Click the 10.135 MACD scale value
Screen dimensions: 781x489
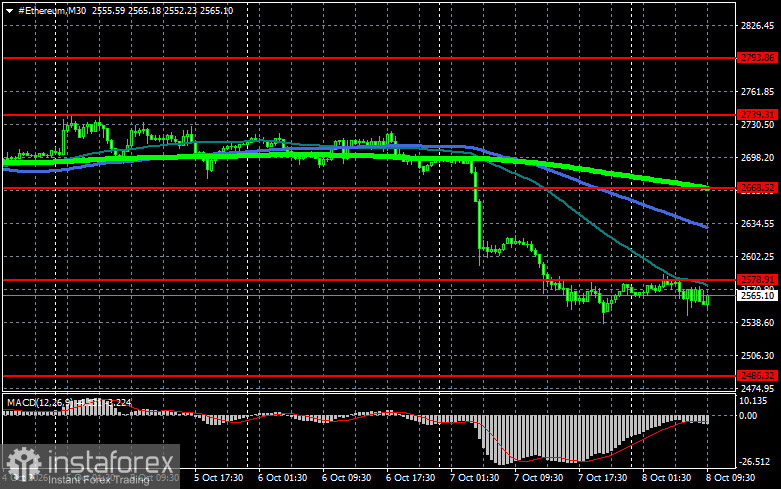click(x=753, y=401)
